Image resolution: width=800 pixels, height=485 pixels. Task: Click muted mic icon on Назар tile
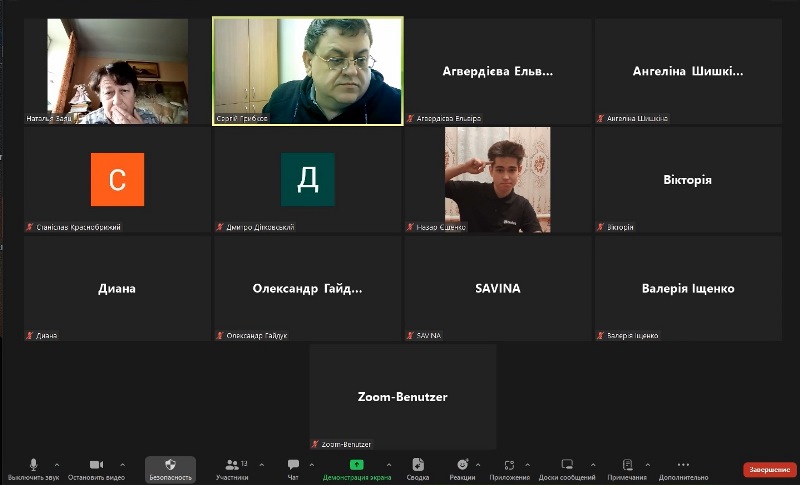click(410, 227)
